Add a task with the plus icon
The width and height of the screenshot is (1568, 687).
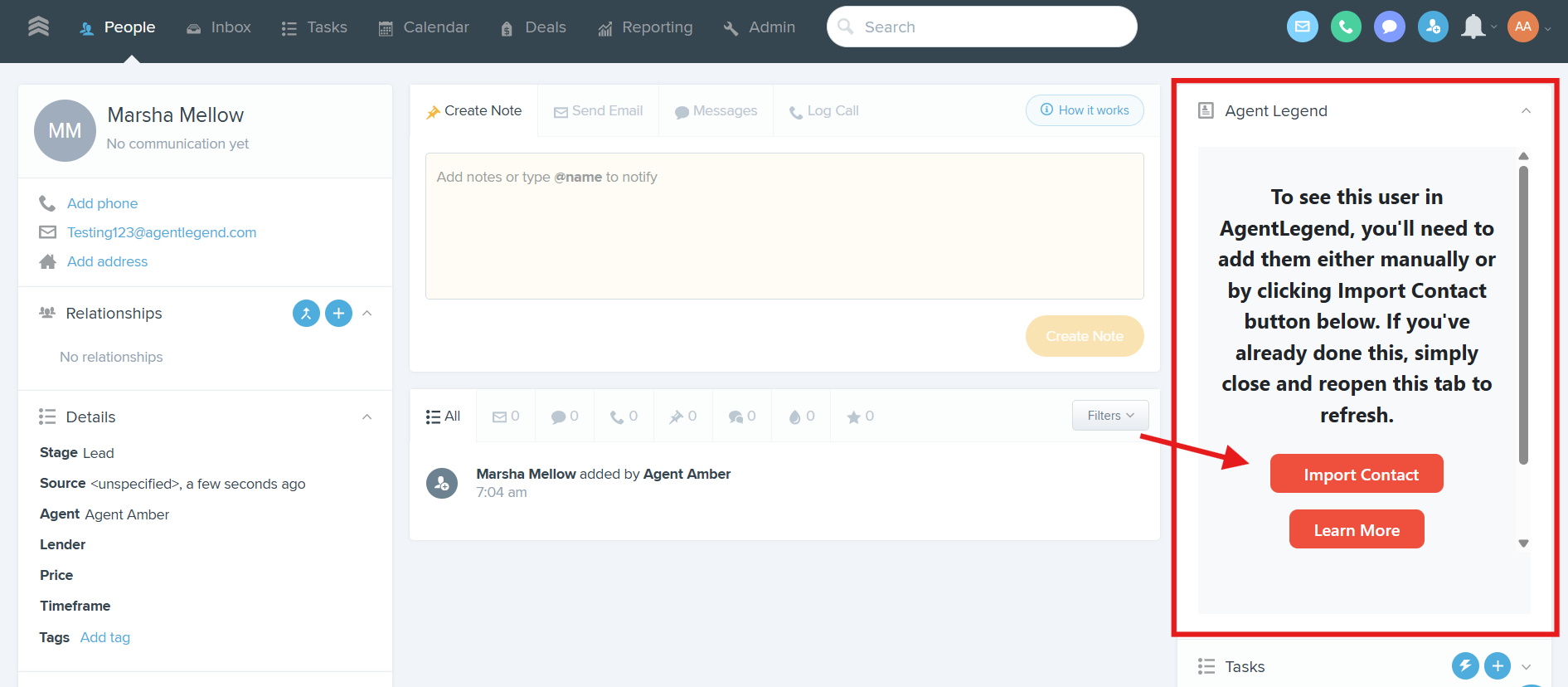(x=1498, y=665)
